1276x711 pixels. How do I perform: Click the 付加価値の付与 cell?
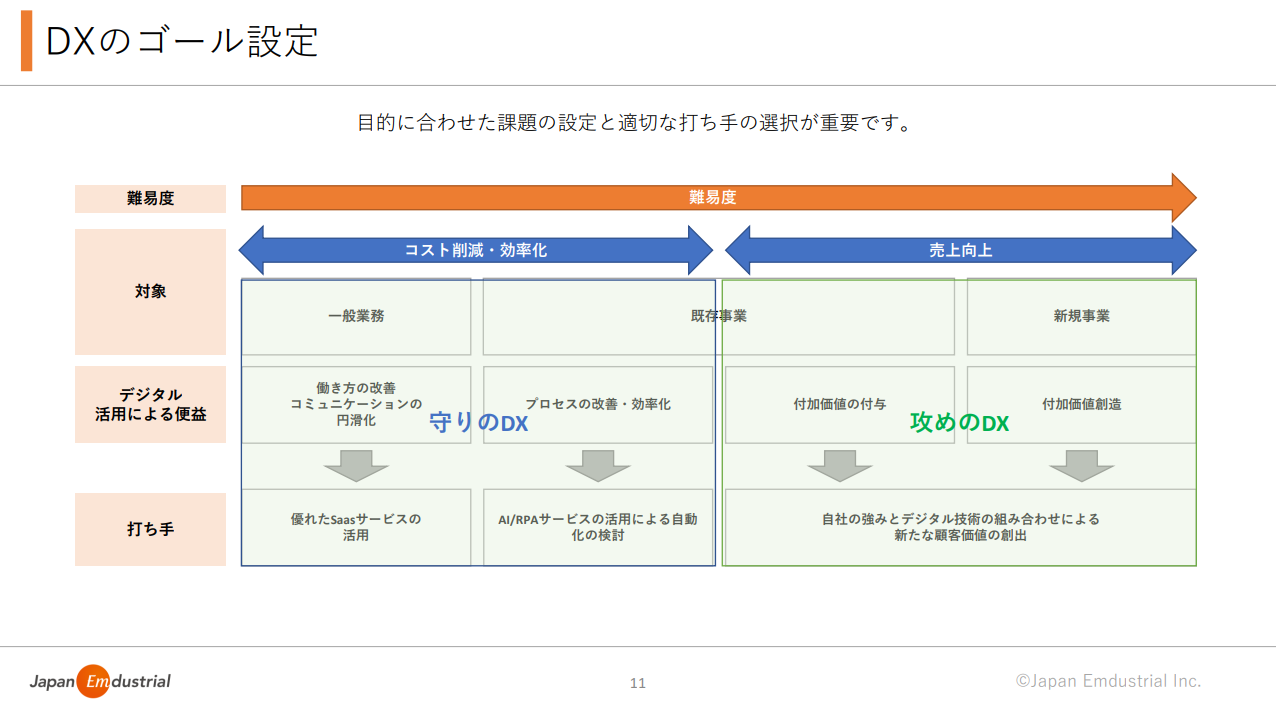[839, 404]
